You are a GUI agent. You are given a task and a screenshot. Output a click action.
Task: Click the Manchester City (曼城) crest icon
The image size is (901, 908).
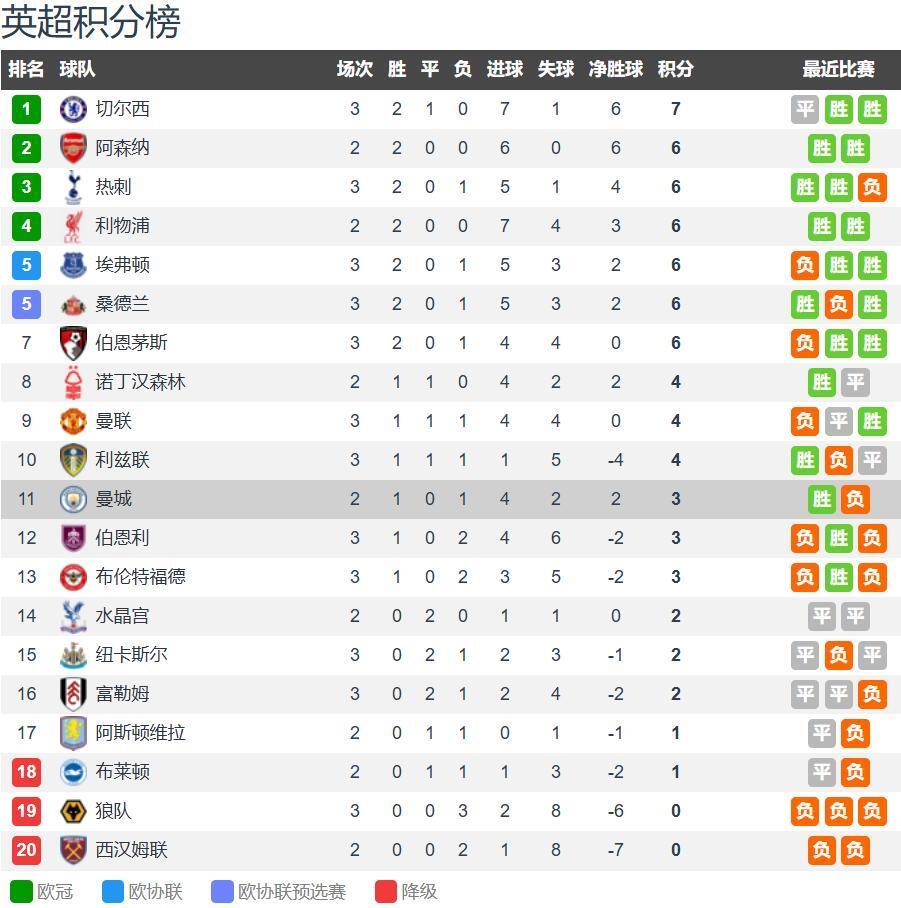[x=73, y=499]
